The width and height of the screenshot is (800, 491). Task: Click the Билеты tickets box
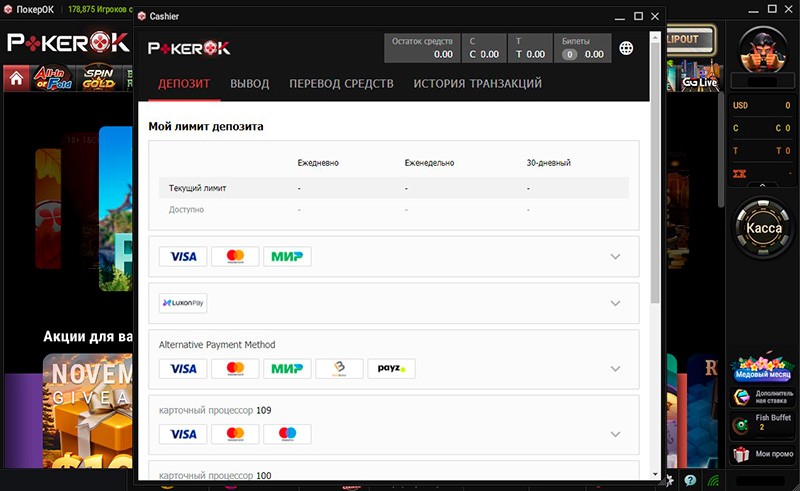point(583,48)
